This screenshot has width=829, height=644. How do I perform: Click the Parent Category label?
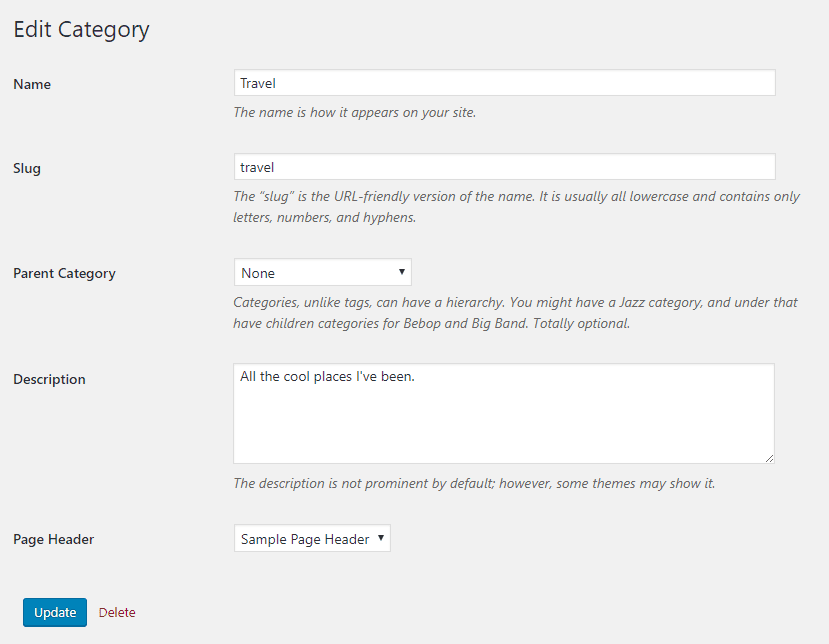pos(64,274)
